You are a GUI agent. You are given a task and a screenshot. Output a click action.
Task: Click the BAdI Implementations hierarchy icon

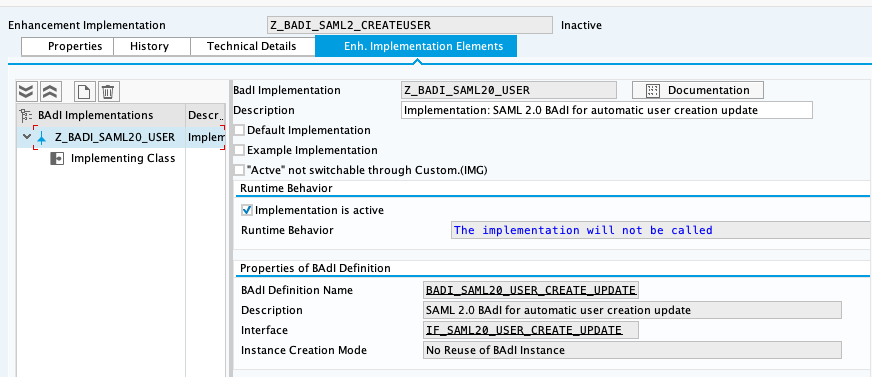26,116
